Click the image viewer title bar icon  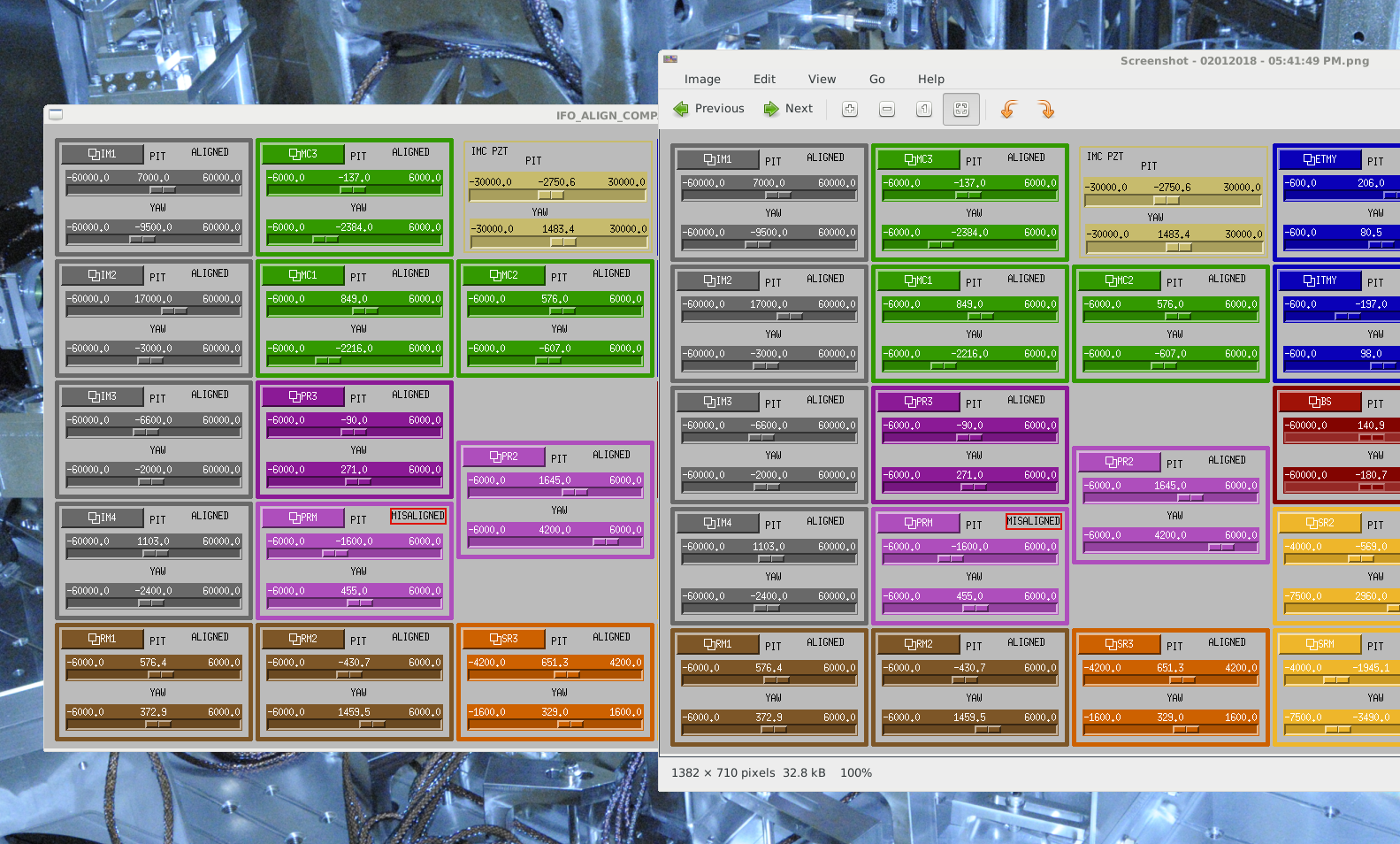670,59
